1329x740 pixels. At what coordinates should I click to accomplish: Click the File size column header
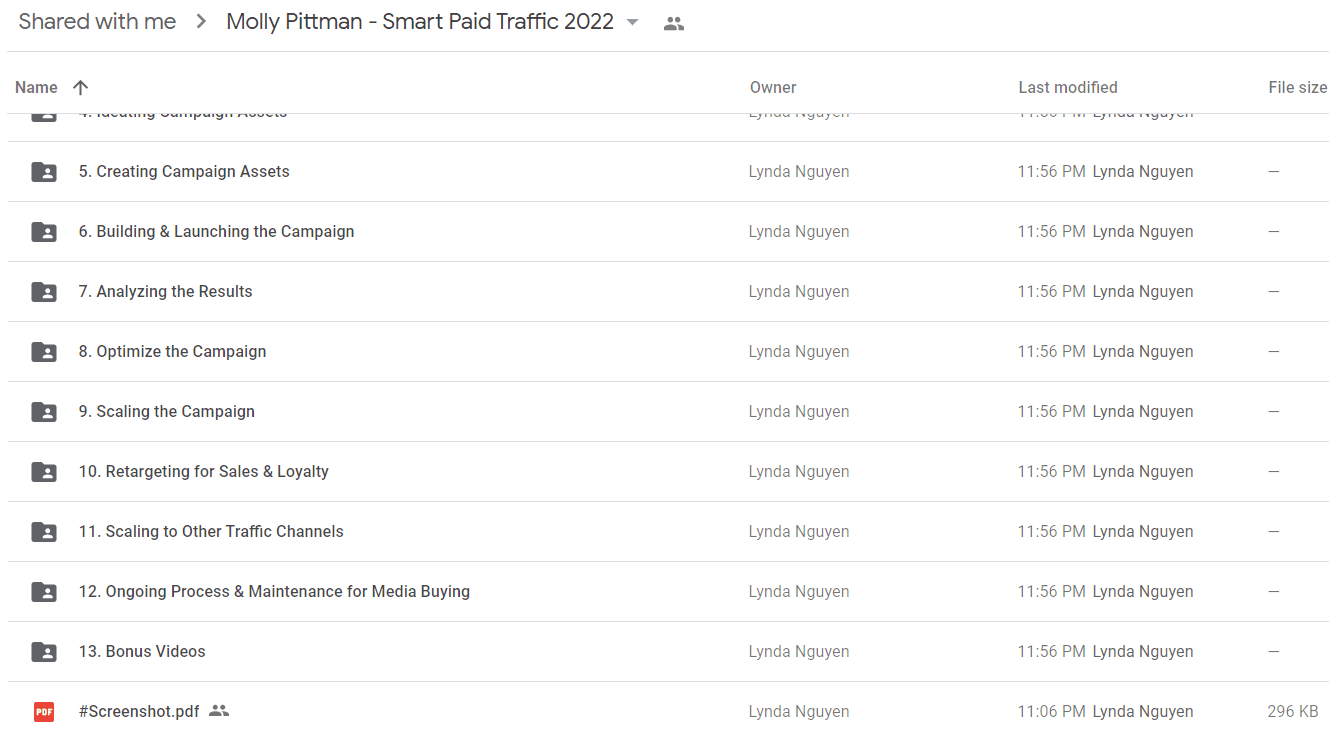tap(1298, 87)
